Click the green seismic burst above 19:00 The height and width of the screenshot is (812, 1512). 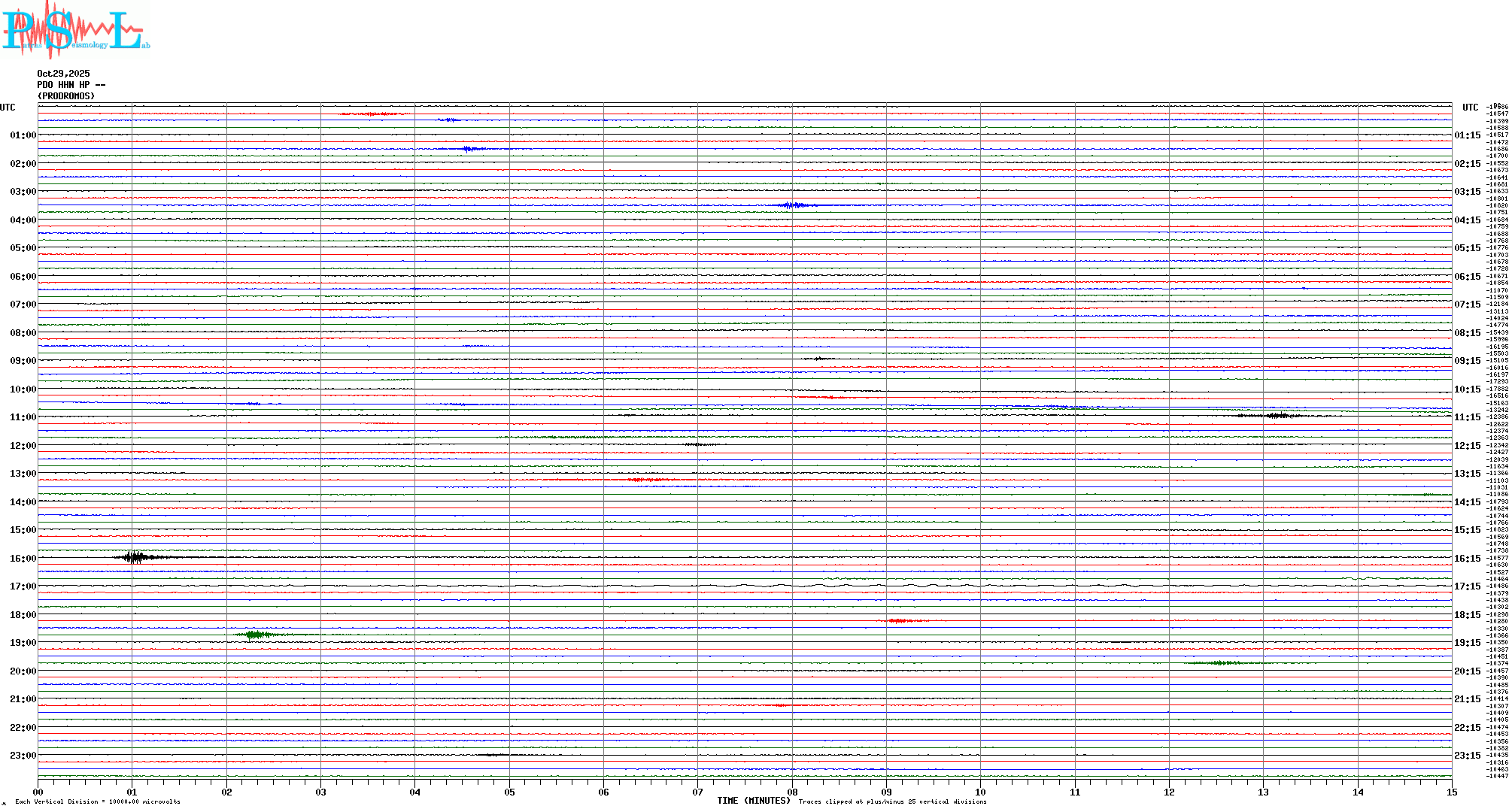(x=256, y=635)
